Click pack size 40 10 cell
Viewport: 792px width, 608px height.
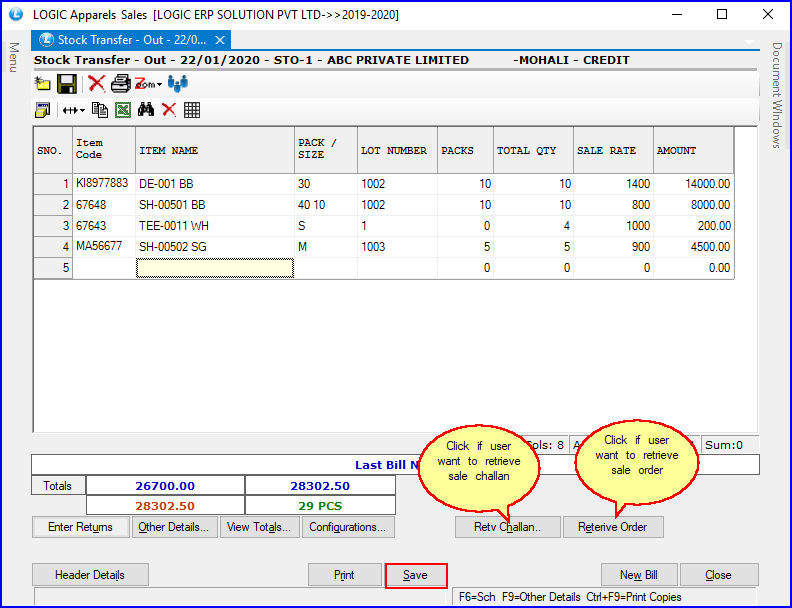[325, 205]
